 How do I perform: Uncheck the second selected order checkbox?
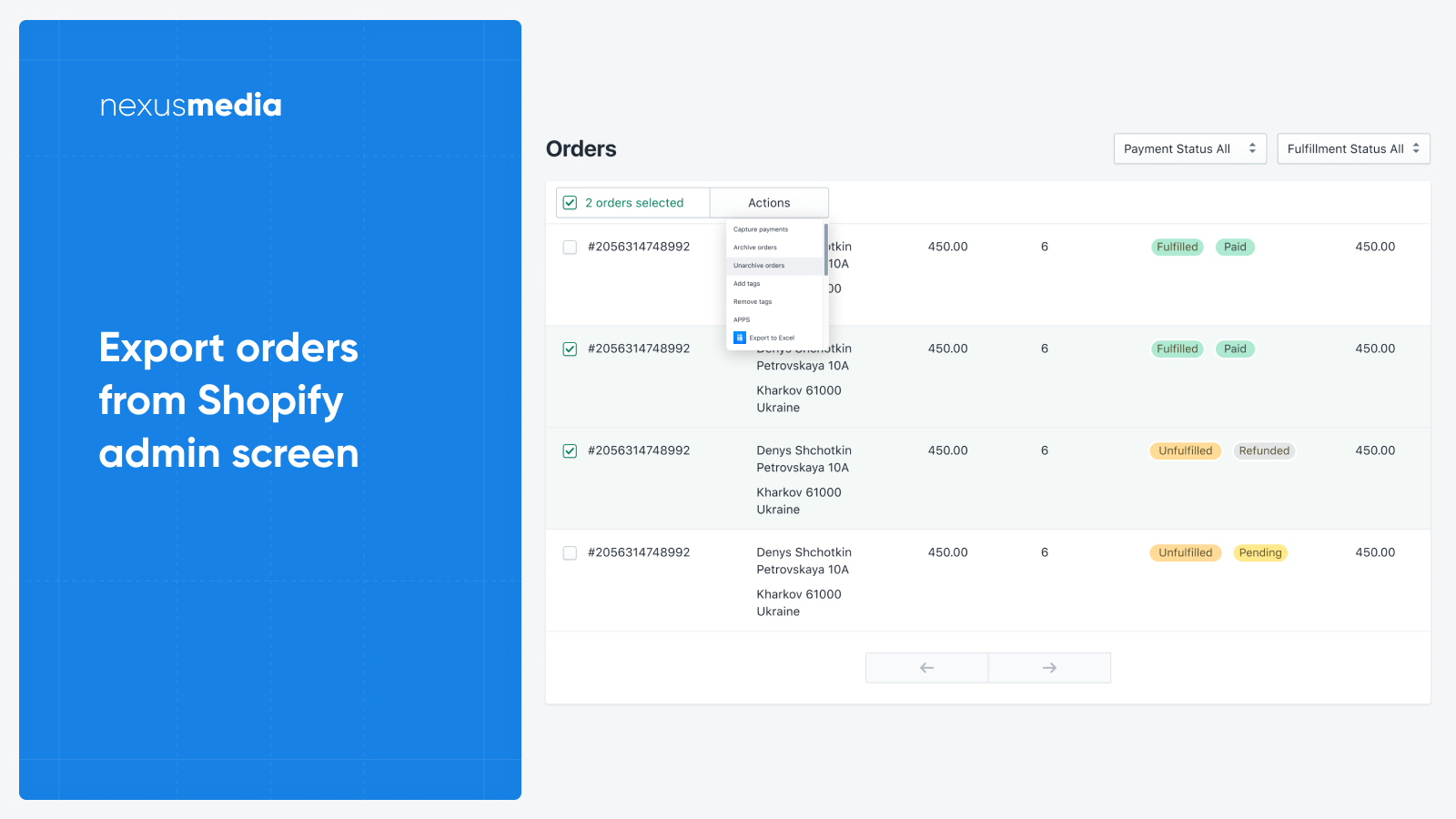click(570, 349)
